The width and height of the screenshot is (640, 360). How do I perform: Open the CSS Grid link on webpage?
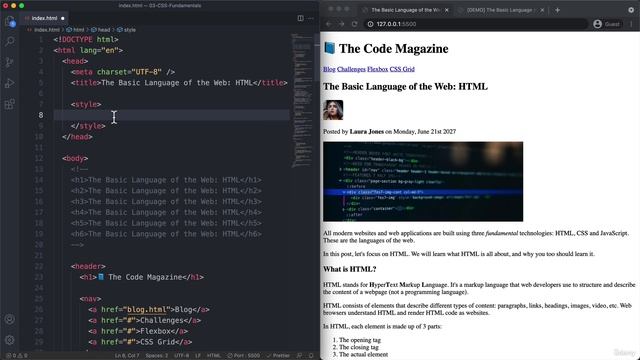coord(402,69)
